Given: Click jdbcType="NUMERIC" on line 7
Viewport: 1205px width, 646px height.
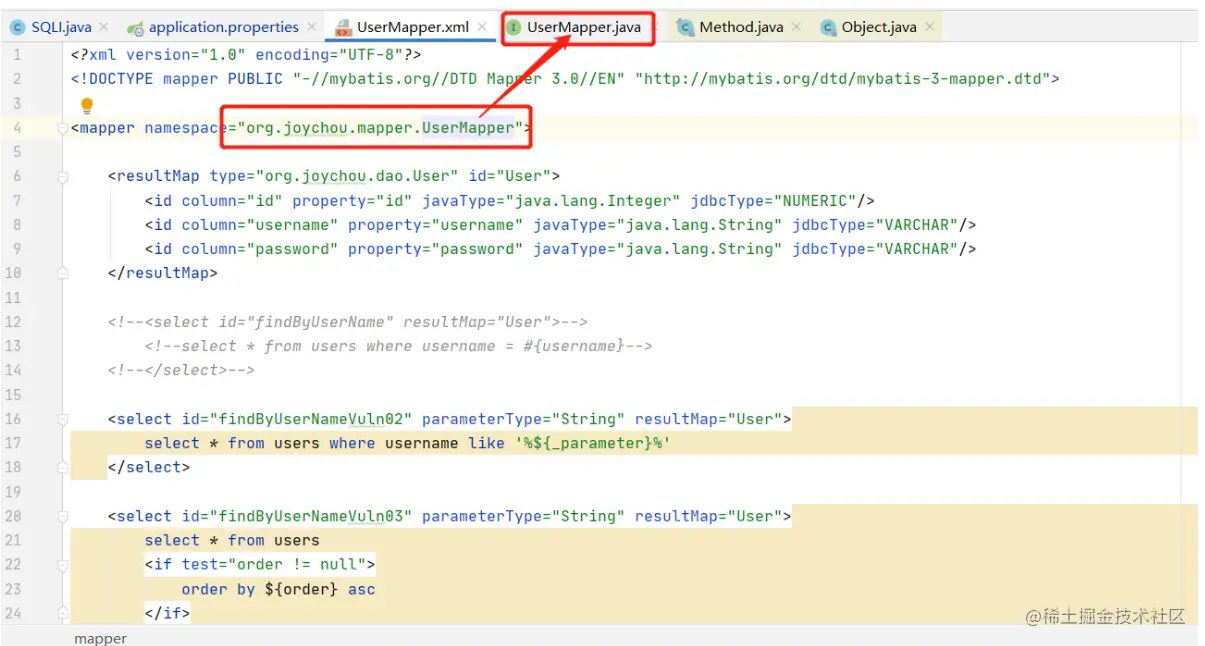Looking at the screenshot, I should coord(773,200).
